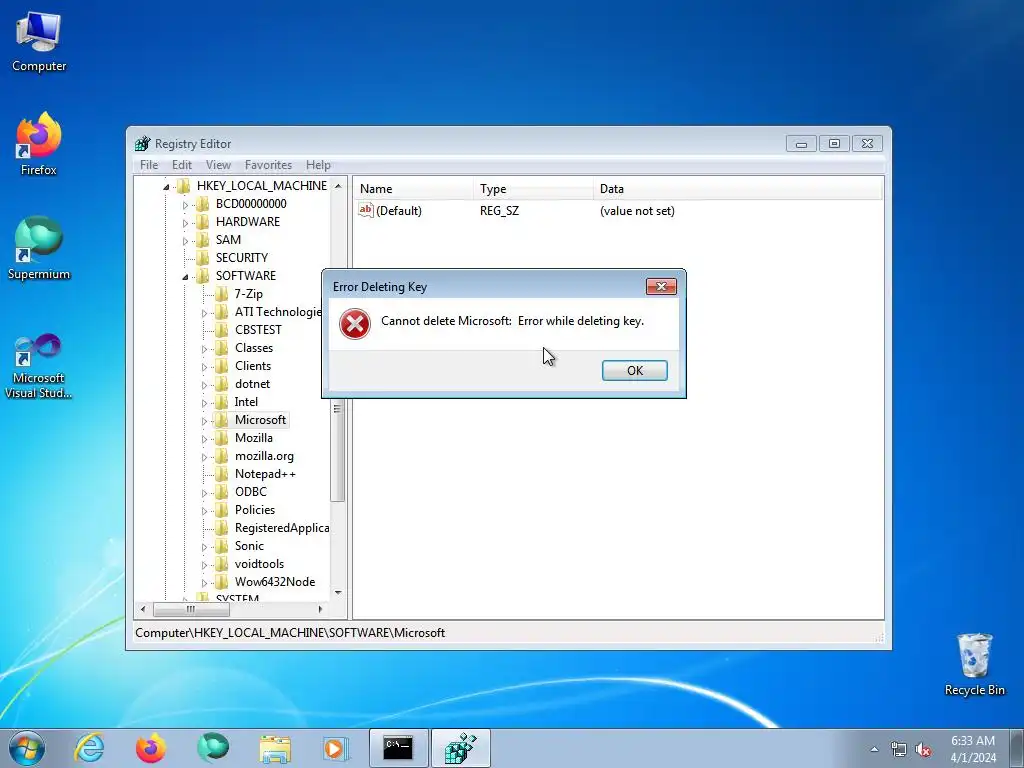Click the 7-Zip key folder icon
This screenshot has width=1024, height=768.
pyautogui.click(x=222, y=294)
